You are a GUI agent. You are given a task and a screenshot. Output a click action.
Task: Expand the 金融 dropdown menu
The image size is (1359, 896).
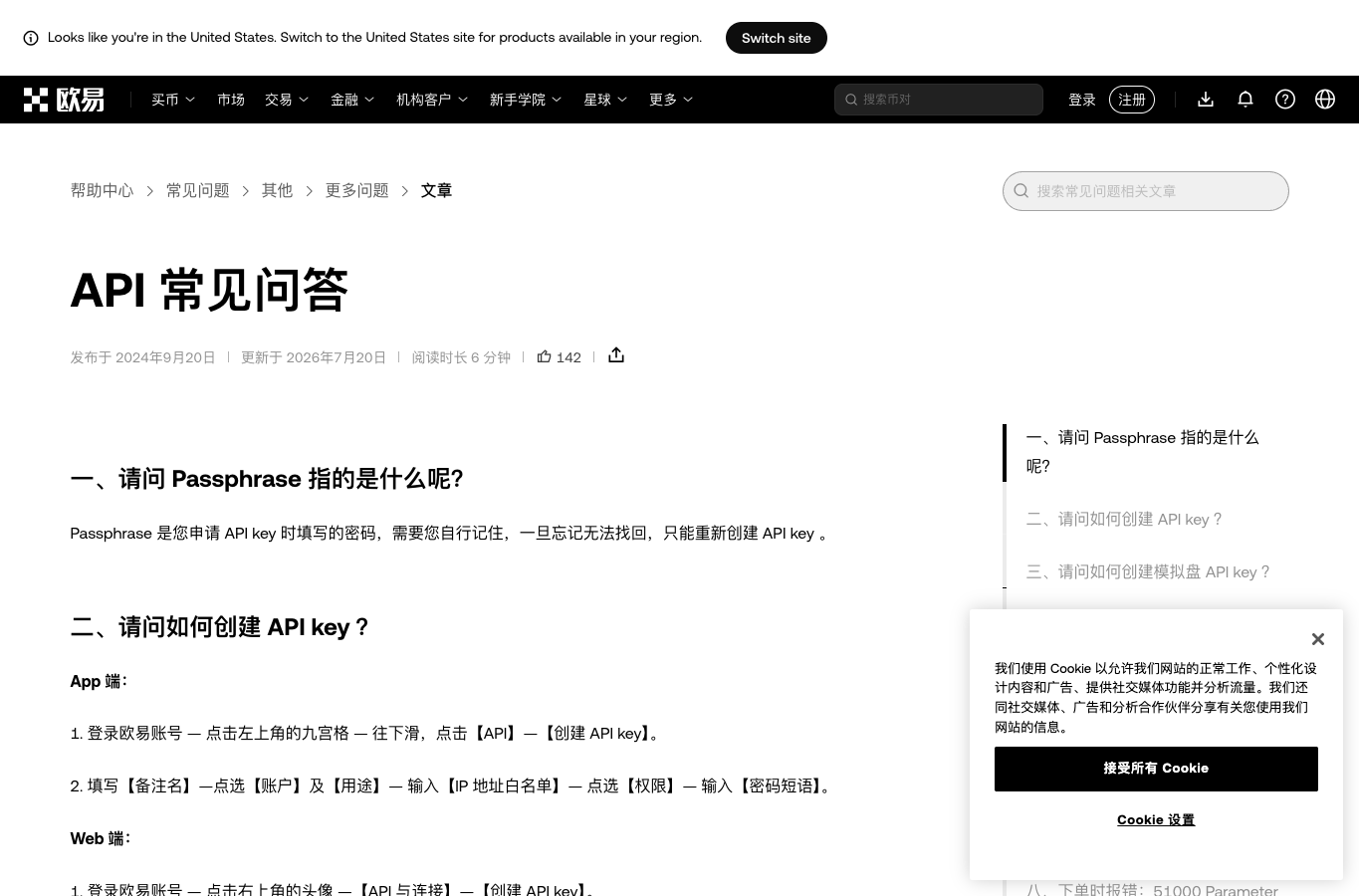pyautogui.click(x=352, y=100)
